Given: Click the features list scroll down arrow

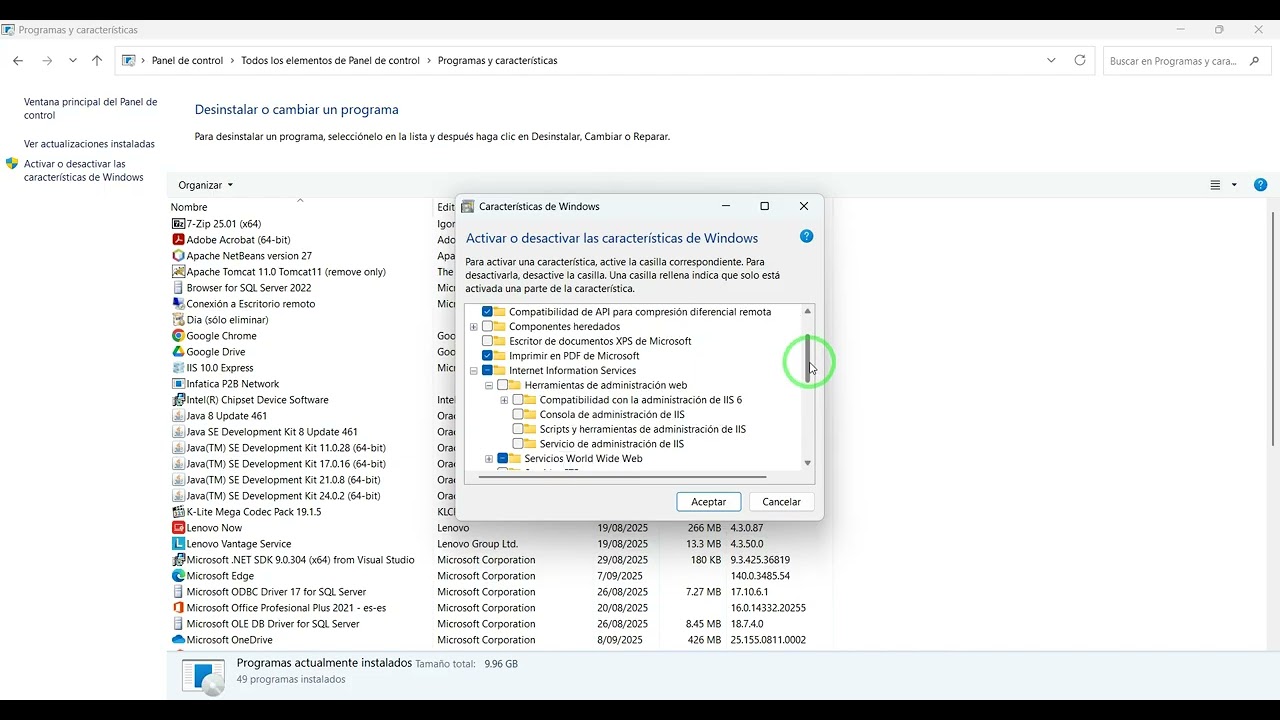Looking at the screenshot, I should click(x=808, y=463).
